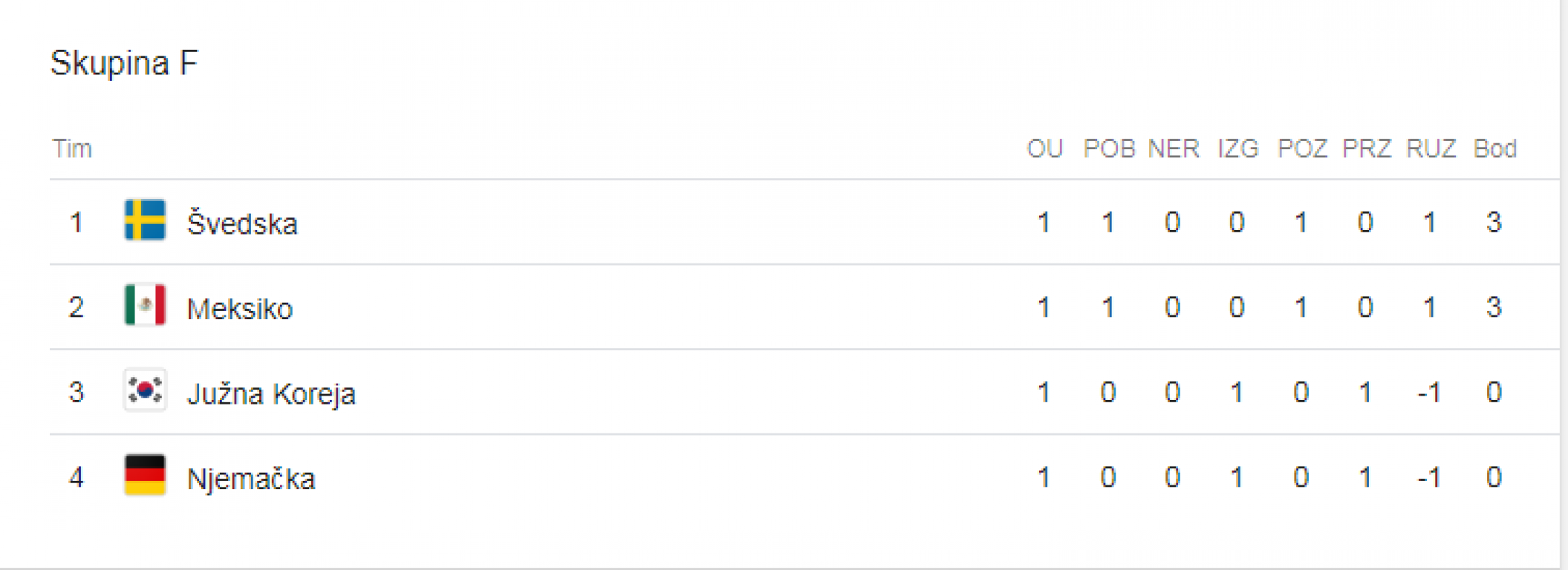The height and width of the screenshot is (570, 1568).
Task: Select the Njemačka team name
Action: [x=251, y=479]
